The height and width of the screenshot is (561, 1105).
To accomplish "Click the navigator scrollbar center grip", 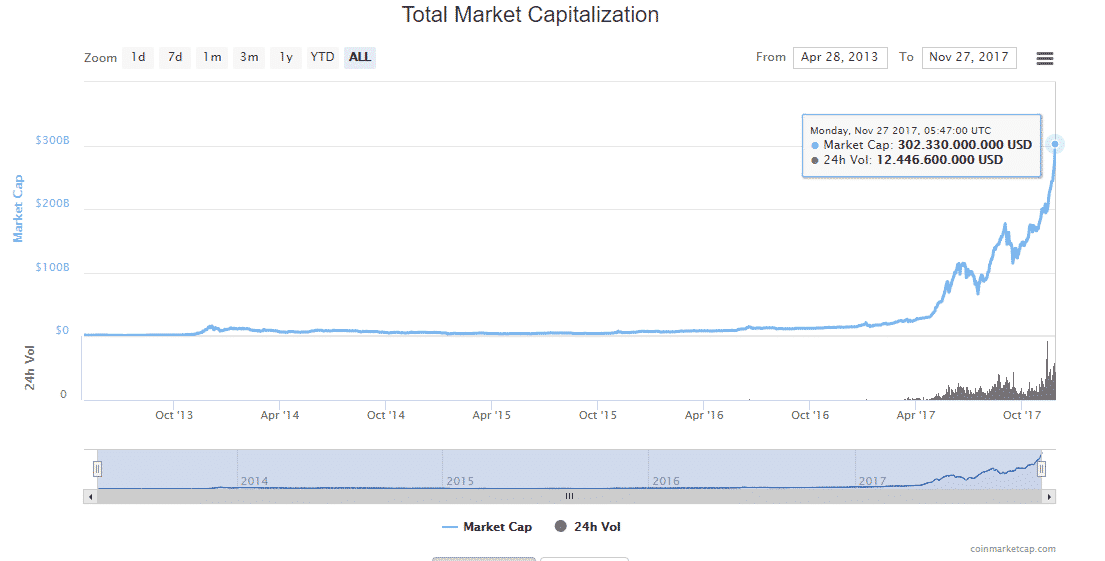I will (569, 496).
